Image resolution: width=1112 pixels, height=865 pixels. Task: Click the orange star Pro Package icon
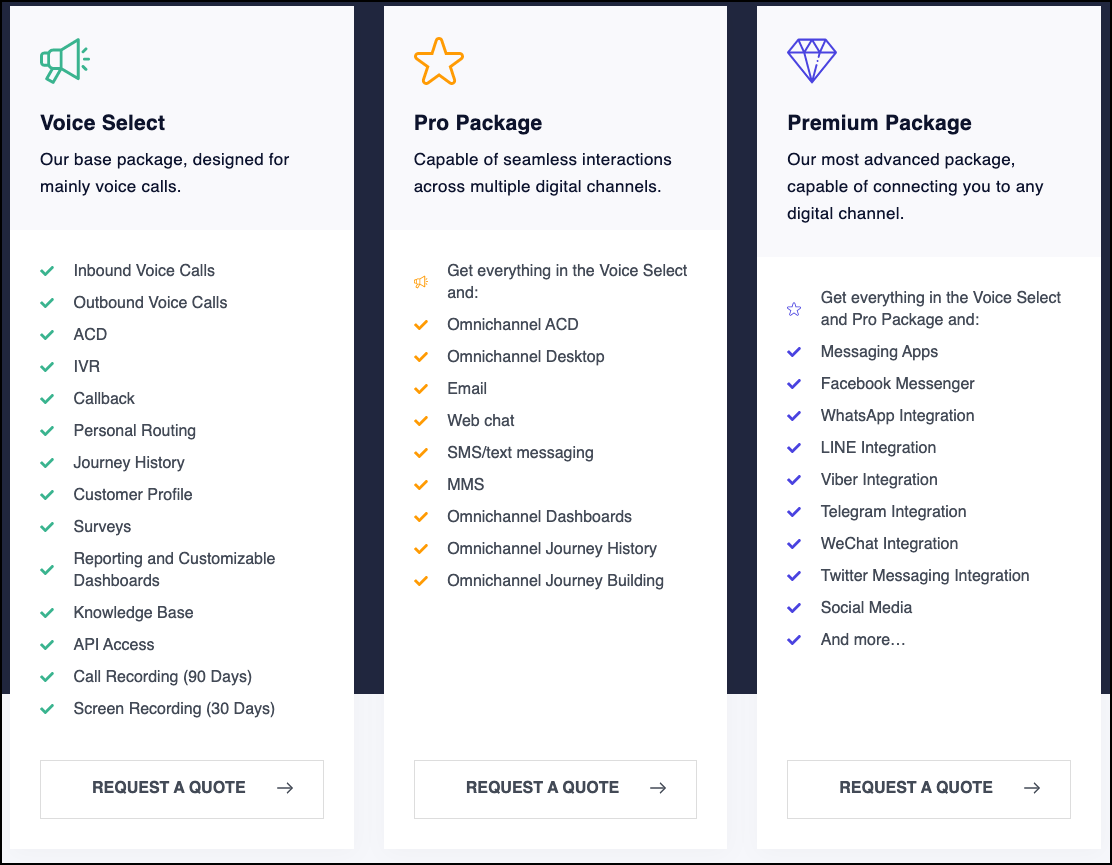[x=438, y=61]
